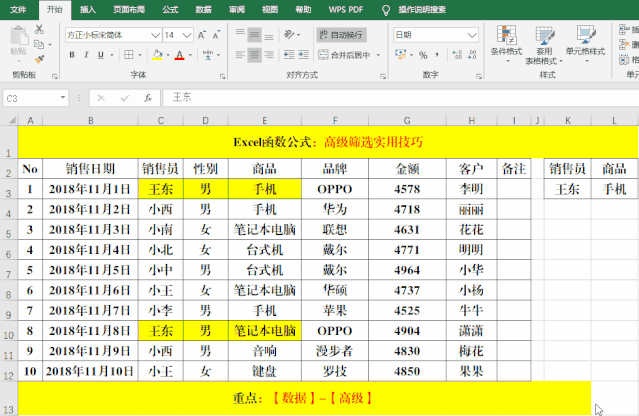Toggle Italic formatting
The height and width of the screenshot is (416, 639).
(85, 56)
